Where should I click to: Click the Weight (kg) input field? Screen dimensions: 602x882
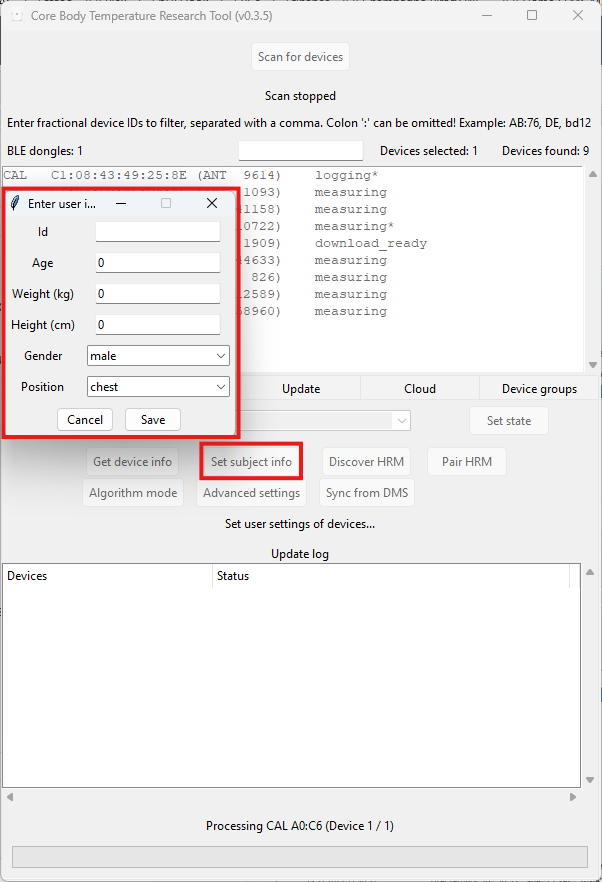pos(158,294)
